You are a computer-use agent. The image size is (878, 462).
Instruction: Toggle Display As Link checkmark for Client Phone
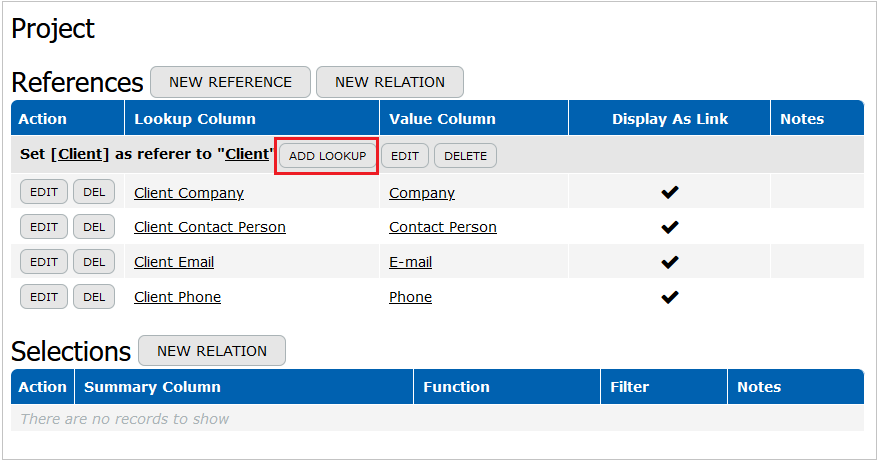pos(670,297)
